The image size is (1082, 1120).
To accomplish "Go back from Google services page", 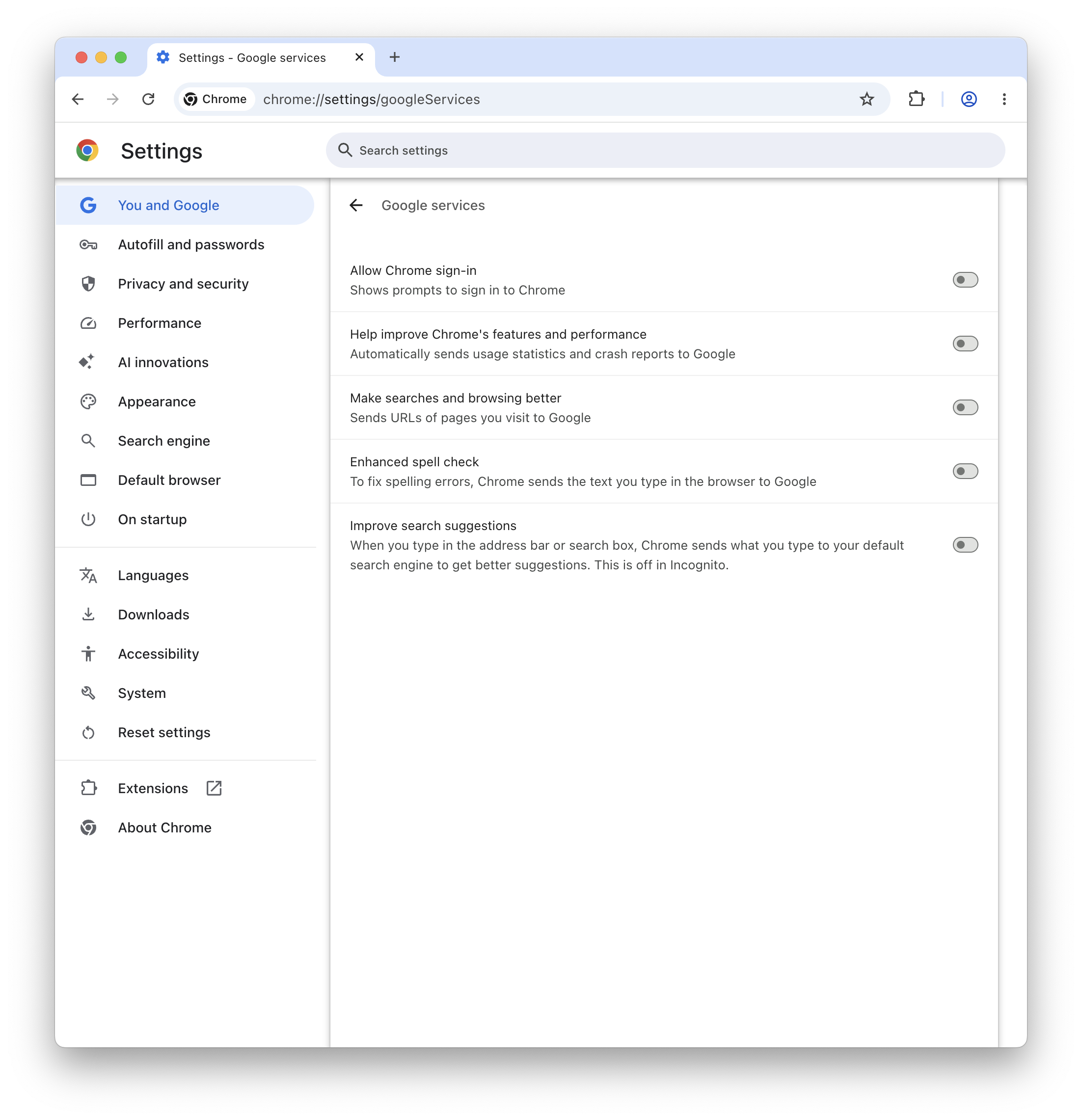I will 356,205.
